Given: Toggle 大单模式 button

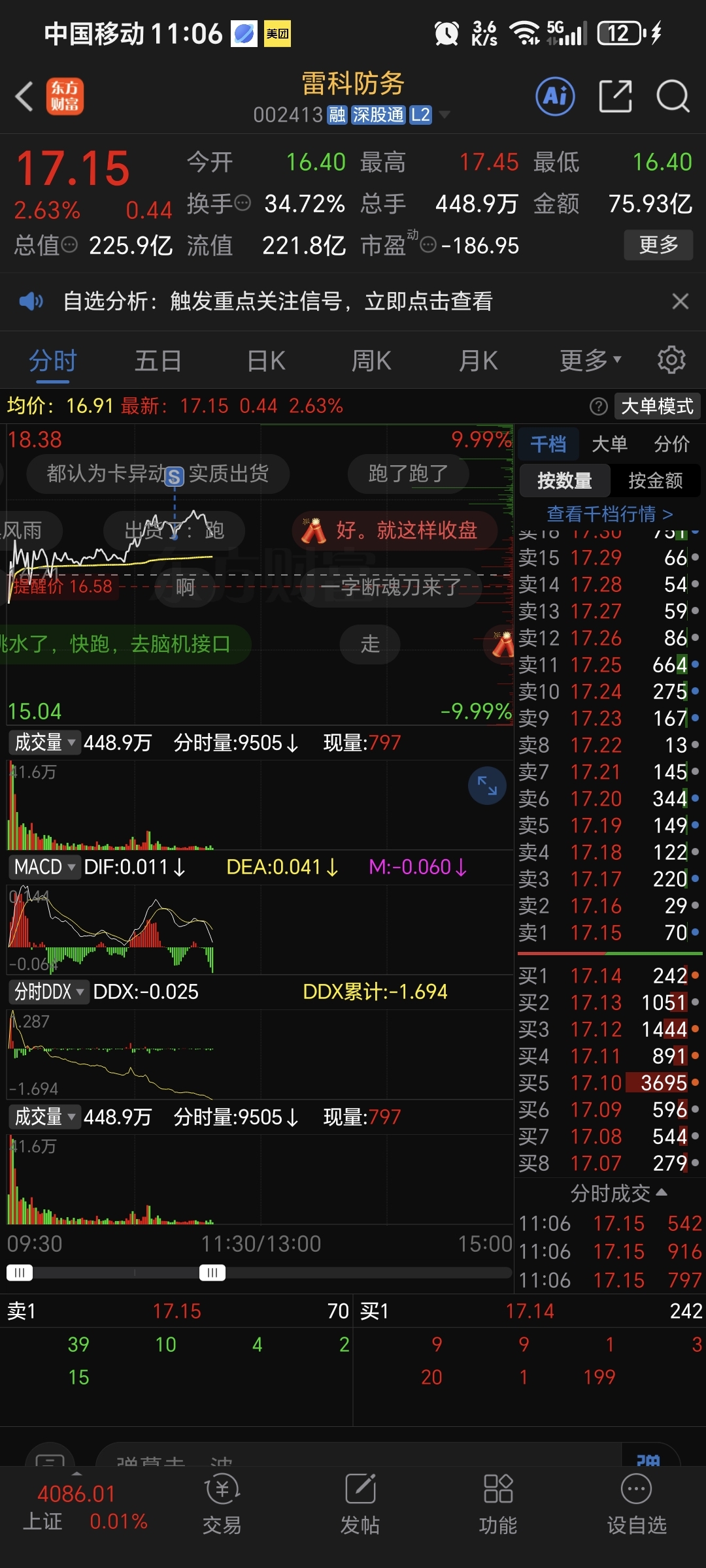Looking at the screenshot, I should [x=657, y=406].
